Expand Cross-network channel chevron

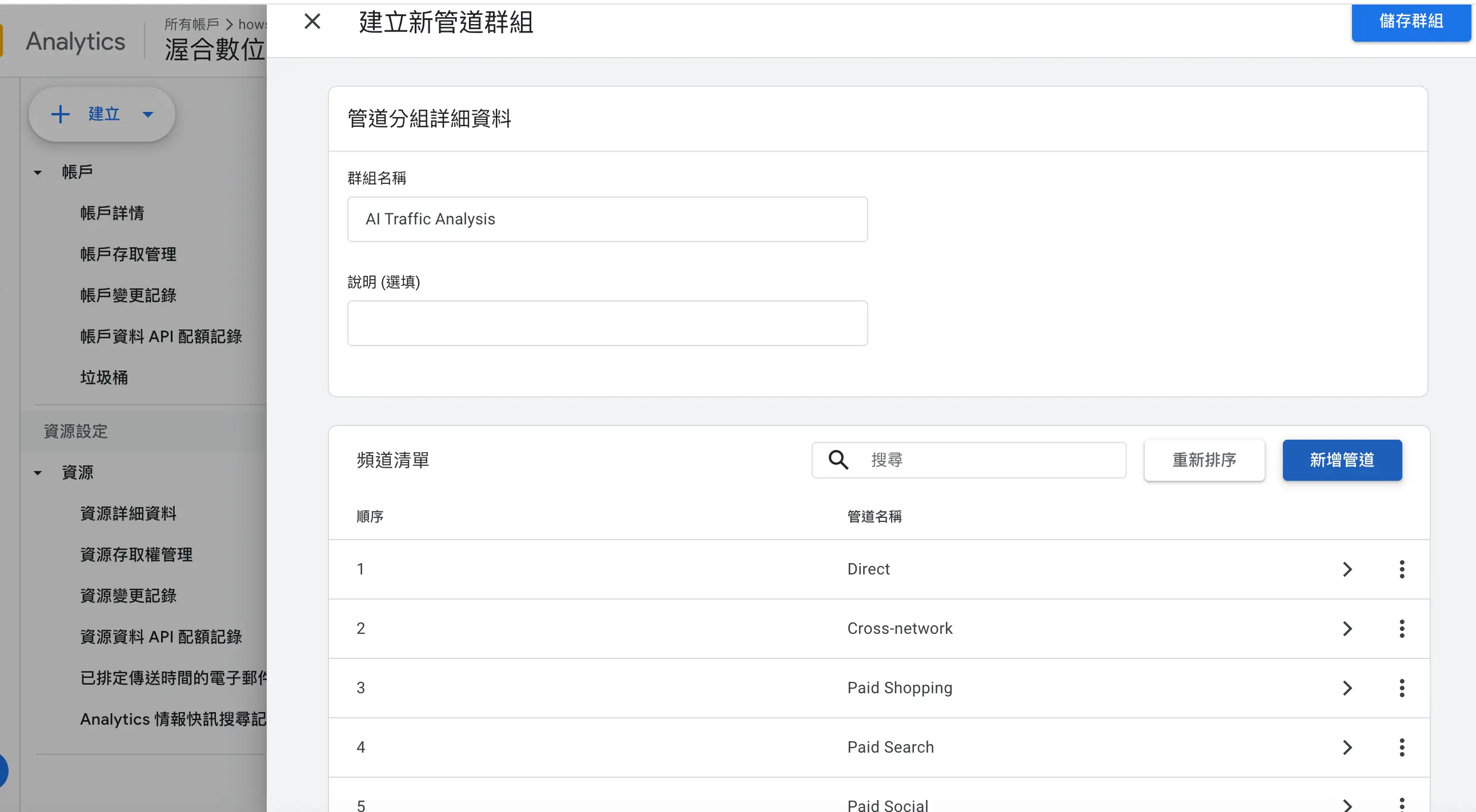pyautogui.click(x=1347, y=629)
